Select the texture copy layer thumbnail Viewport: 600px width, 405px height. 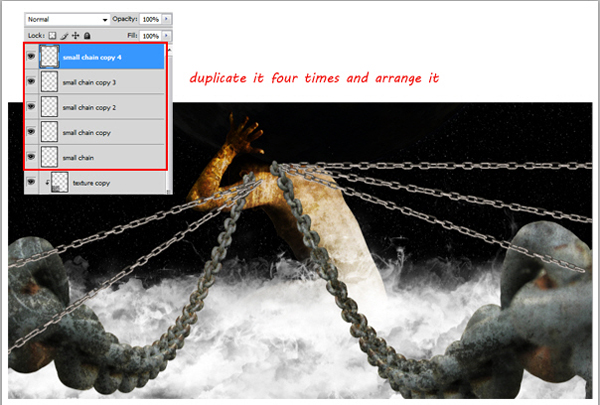pyautogui.click(x=60, y=182)
